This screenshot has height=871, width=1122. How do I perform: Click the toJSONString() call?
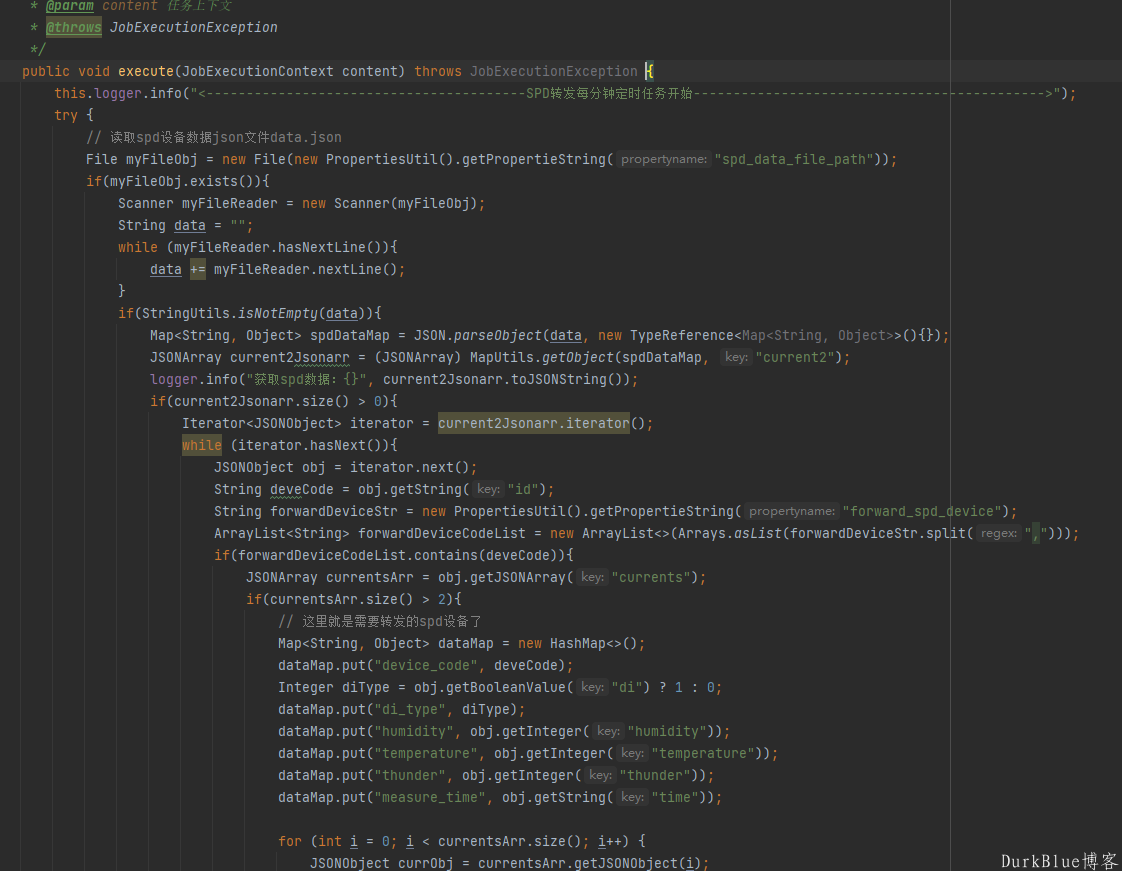click(x=566, y=379)
